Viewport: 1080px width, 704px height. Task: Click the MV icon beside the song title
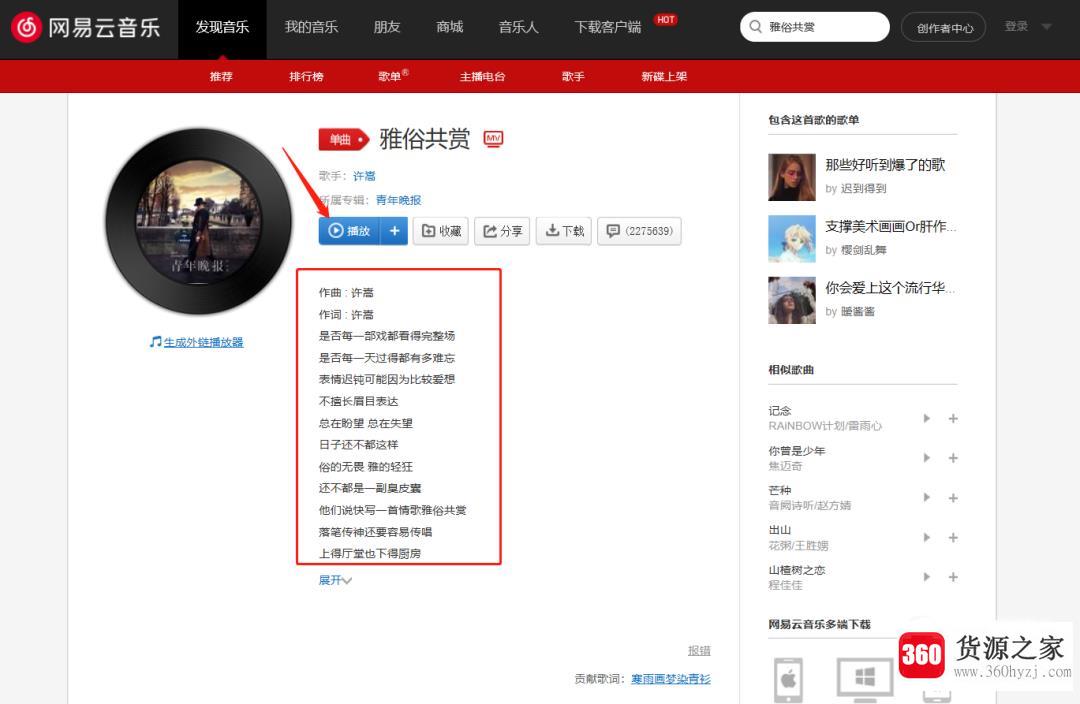point(493,138)
